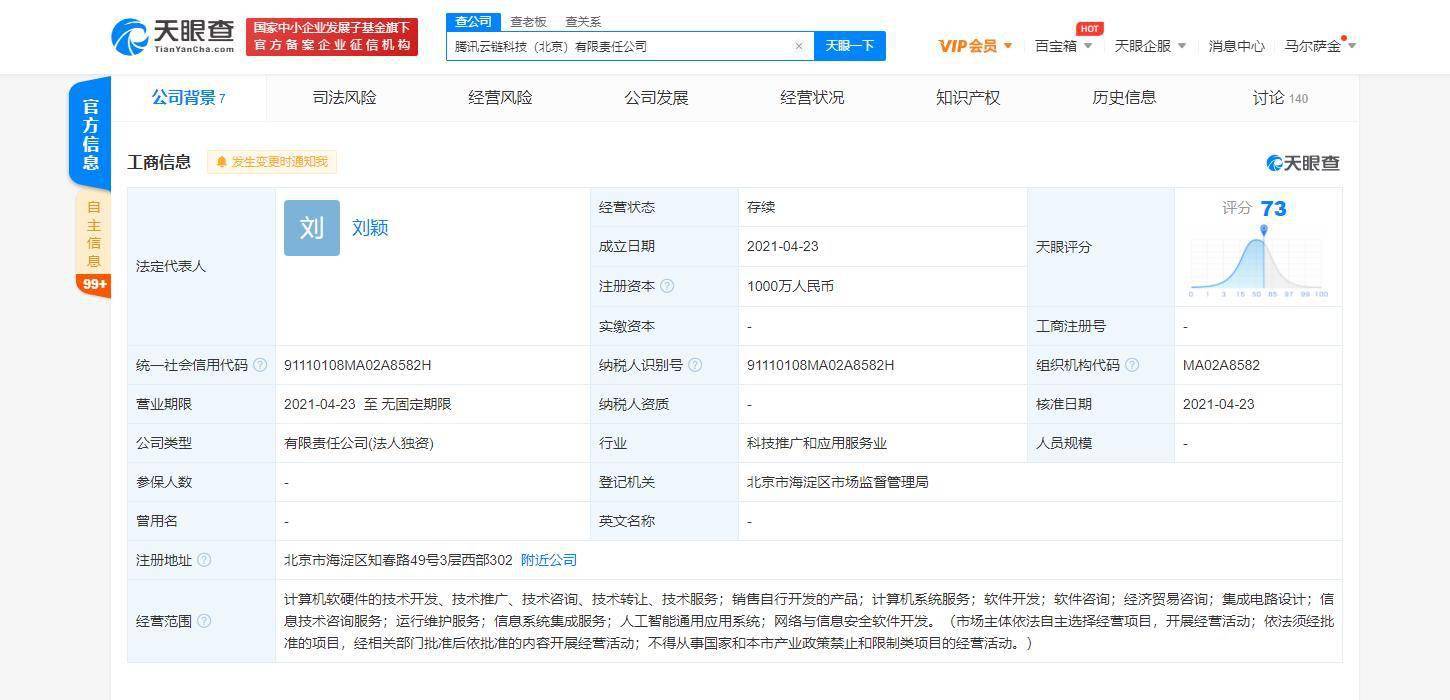Click the industry value 科技推广和应用服务业
The height and width of the screenshot is (700, 1450).
817,443
